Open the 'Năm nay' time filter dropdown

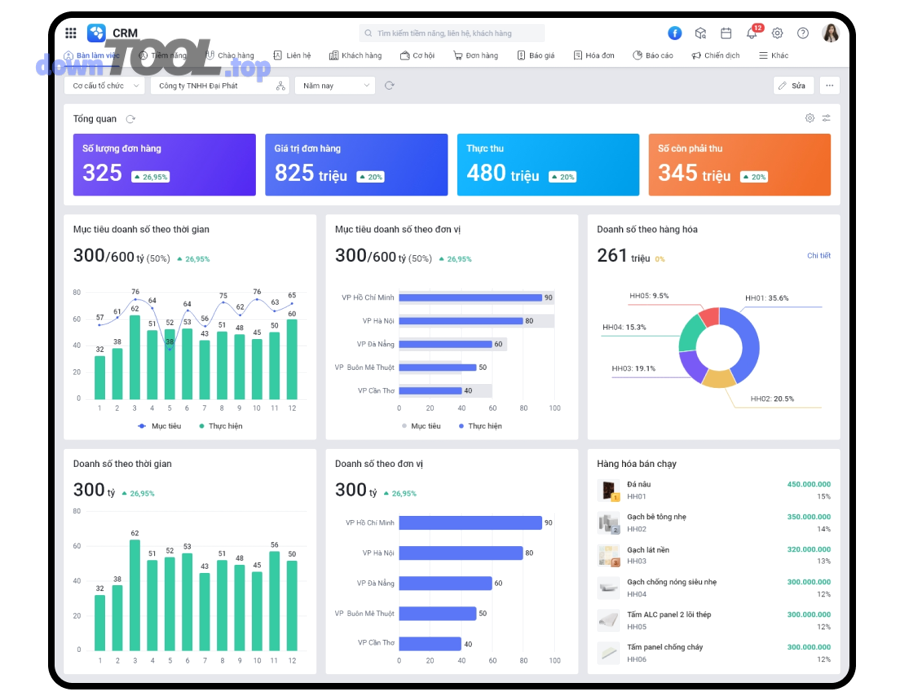[333, 86]
